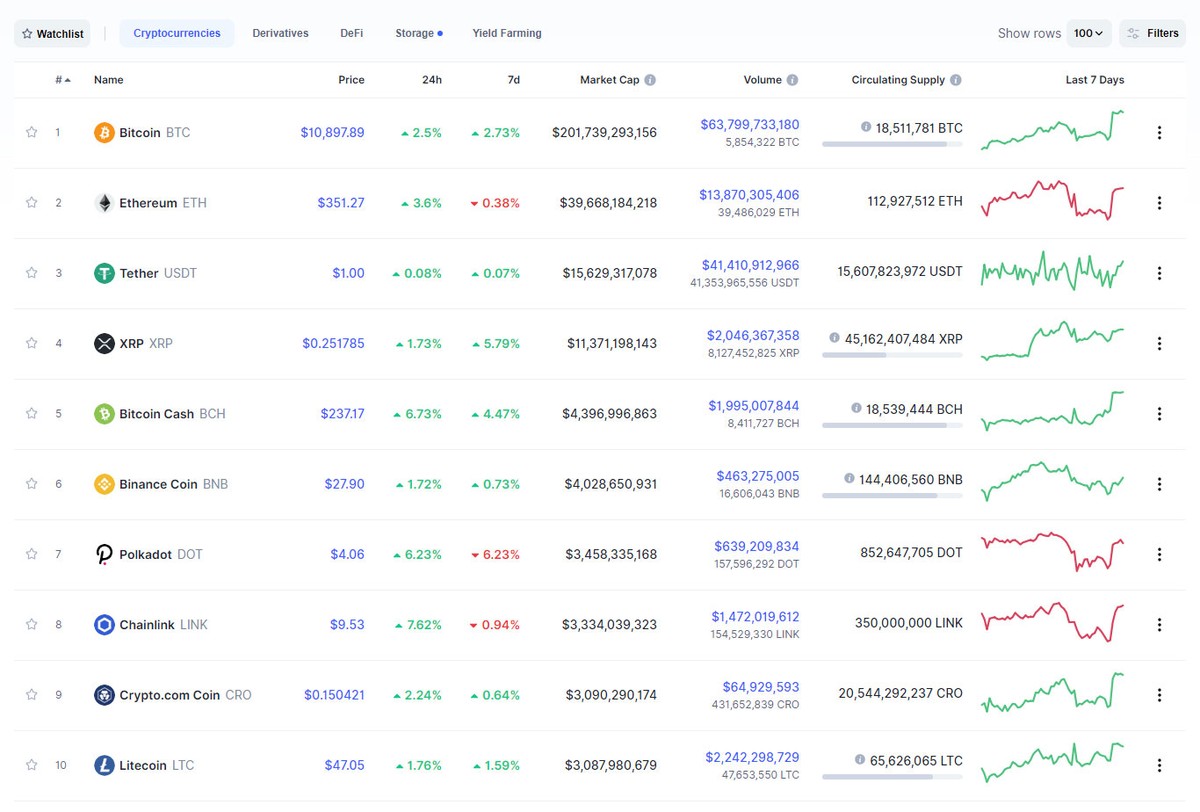This screenshot has width=1200, height=812.
Task: Click the Bitcoin BTC coin logo
Action: (104, 132)
